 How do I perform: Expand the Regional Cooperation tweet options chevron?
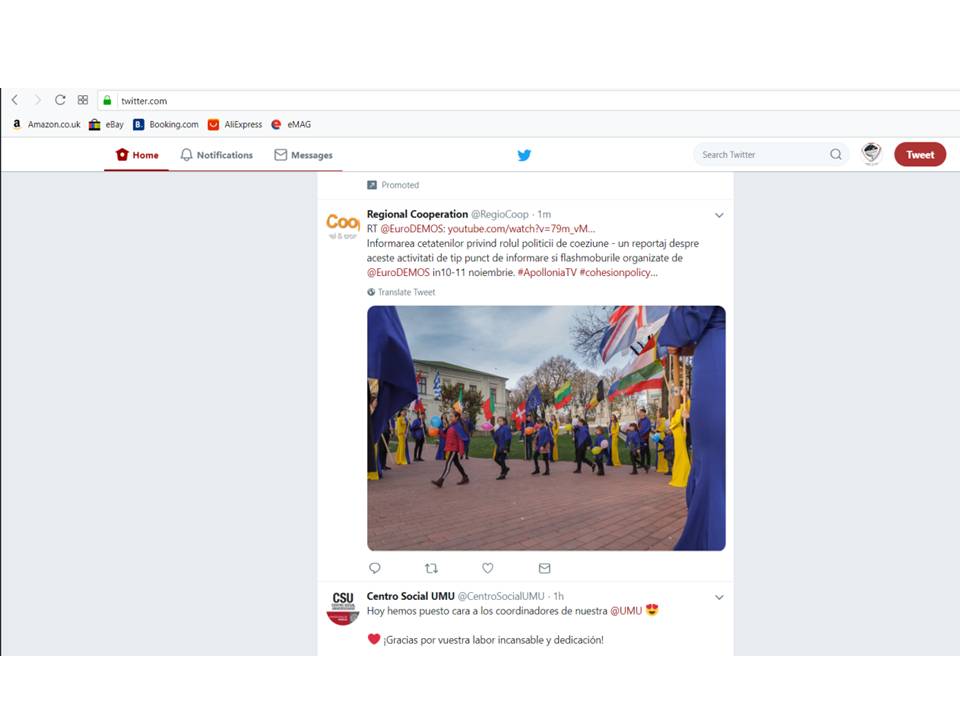pyautogui.click(x=719, y=215)
